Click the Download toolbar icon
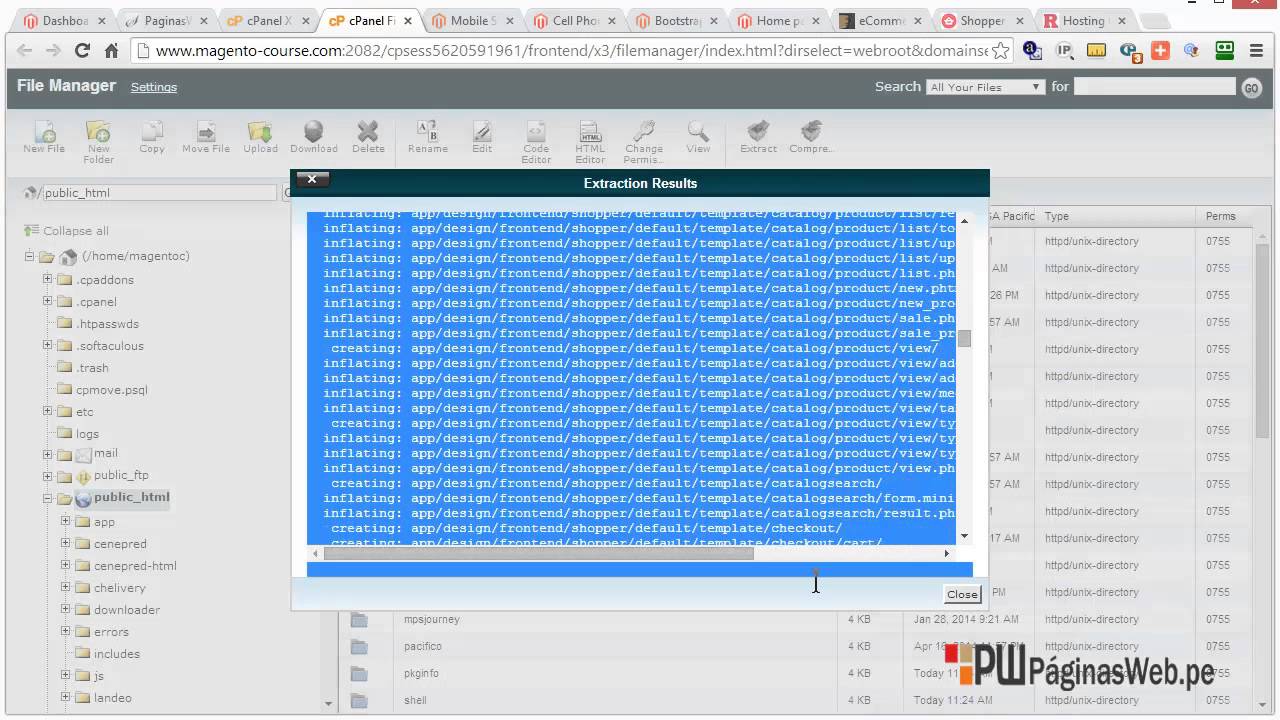This screenshot has width=1280, height=720. (x=314, y=137)
